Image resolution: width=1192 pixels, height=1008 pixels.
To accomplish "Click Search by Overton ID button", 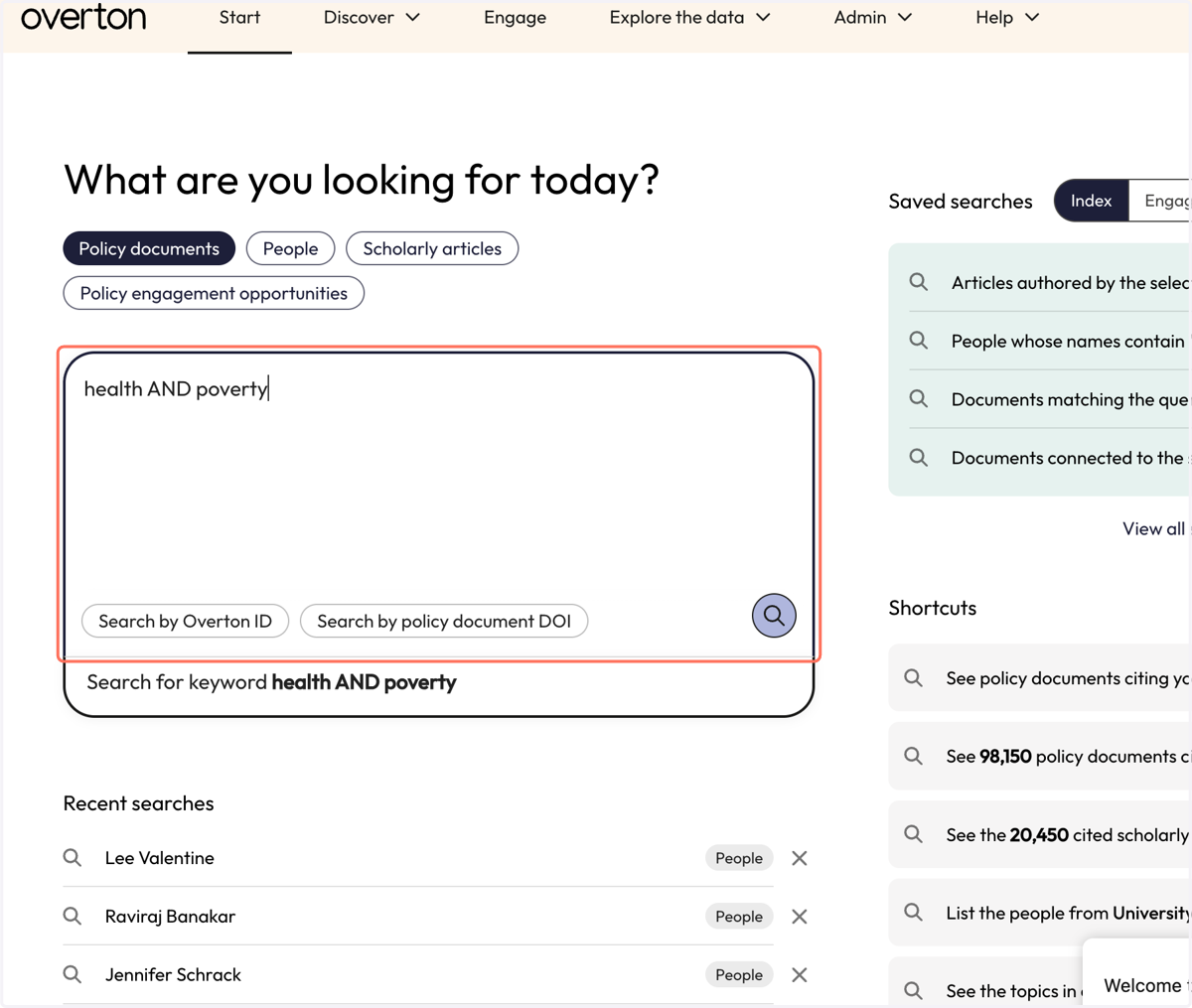I will (185, 621).
